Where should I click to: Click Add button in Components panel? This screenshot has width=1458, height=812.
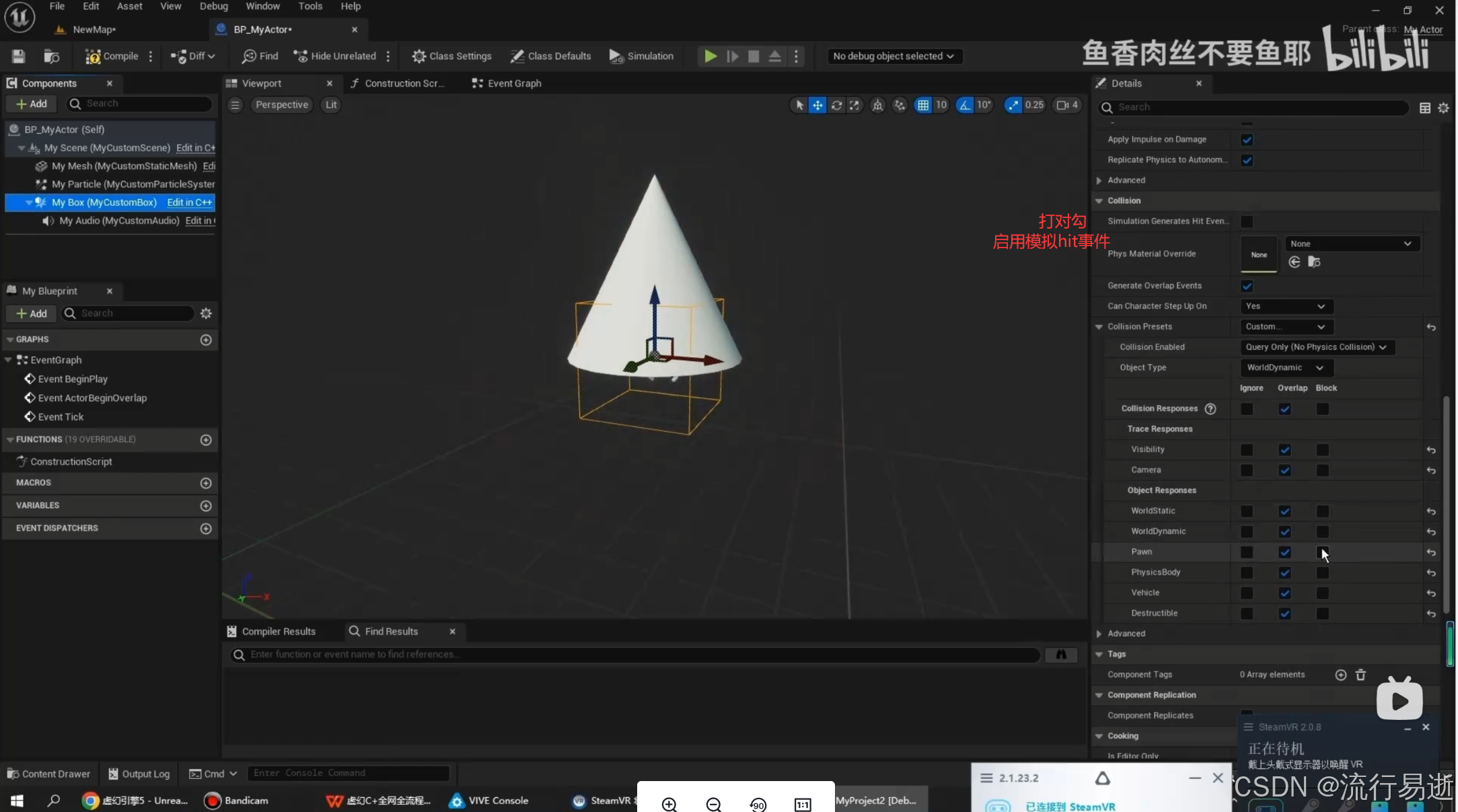(32, 104)
